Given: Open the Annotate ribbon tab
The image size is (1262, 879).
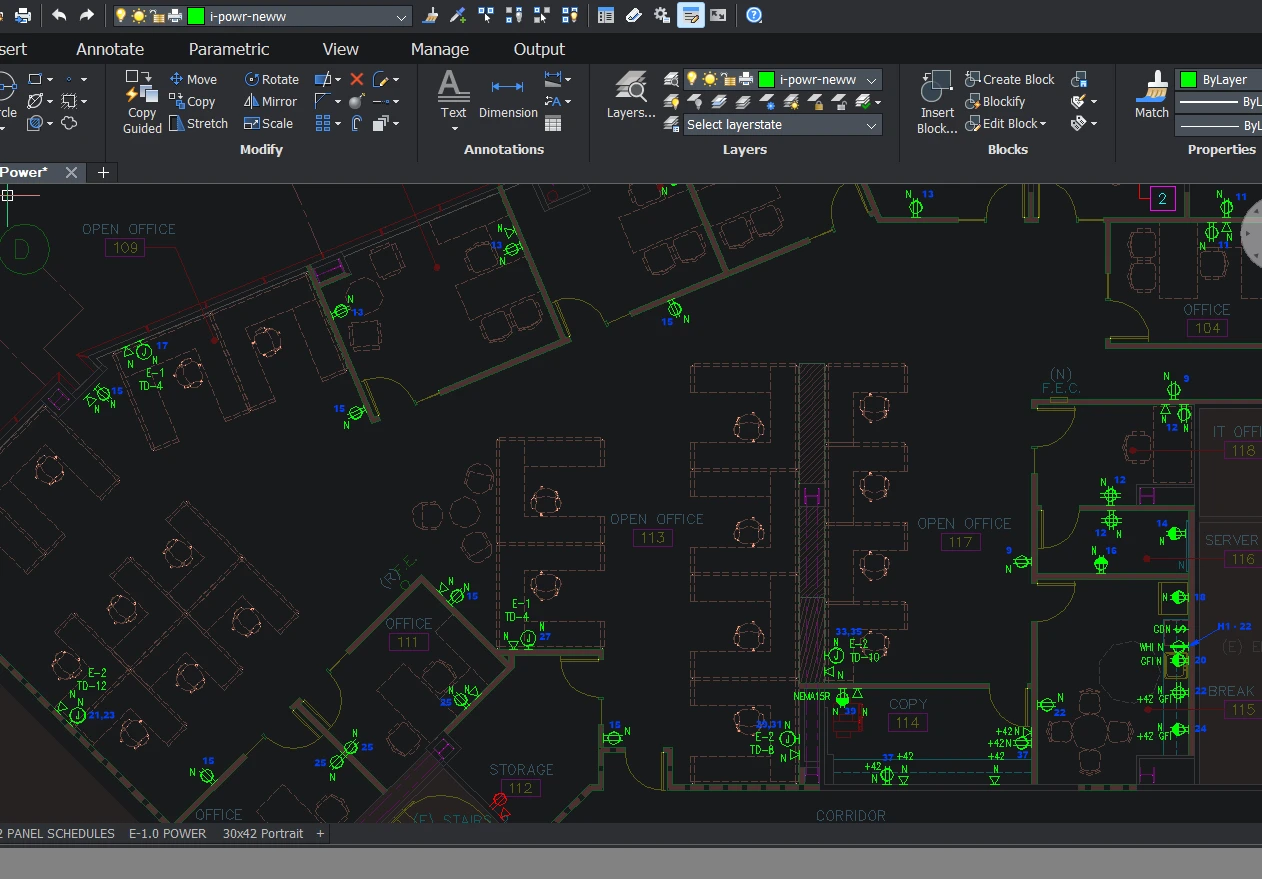Looking at the screenshot, I should click(110, 49).
